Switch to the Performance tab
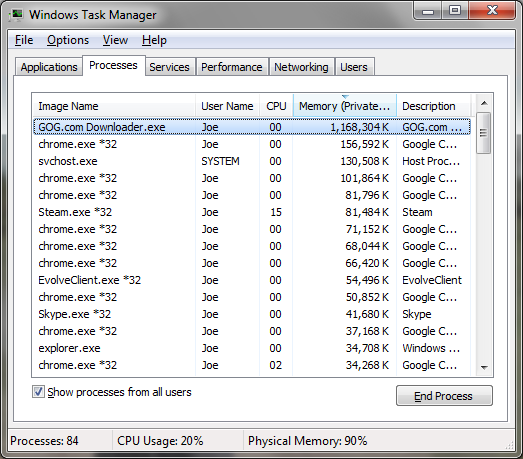This screenshot has height=459, width=523. [232, 67]
